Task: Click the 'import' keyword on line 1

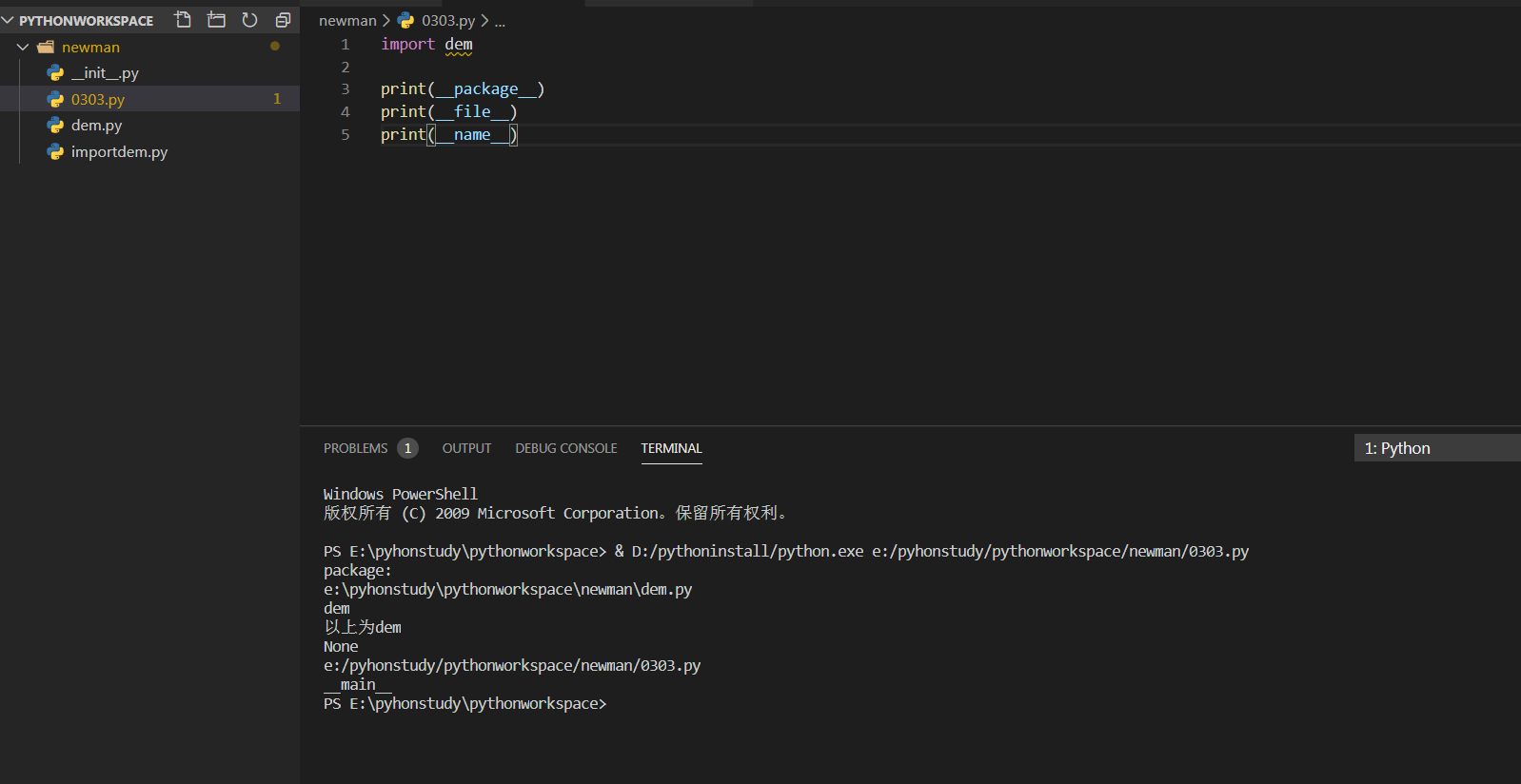Action: click(407, 44)
